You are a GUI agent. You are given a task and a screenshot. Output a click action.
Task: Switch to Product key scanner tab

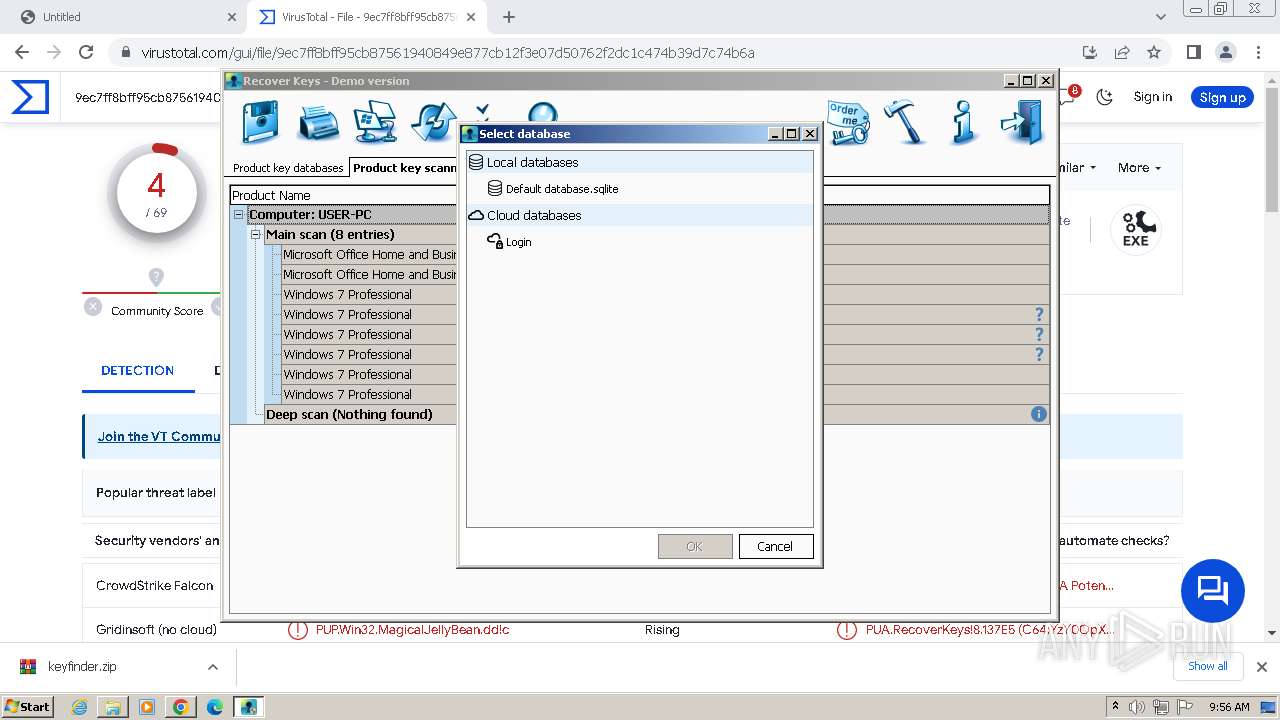tap(404, 167)
